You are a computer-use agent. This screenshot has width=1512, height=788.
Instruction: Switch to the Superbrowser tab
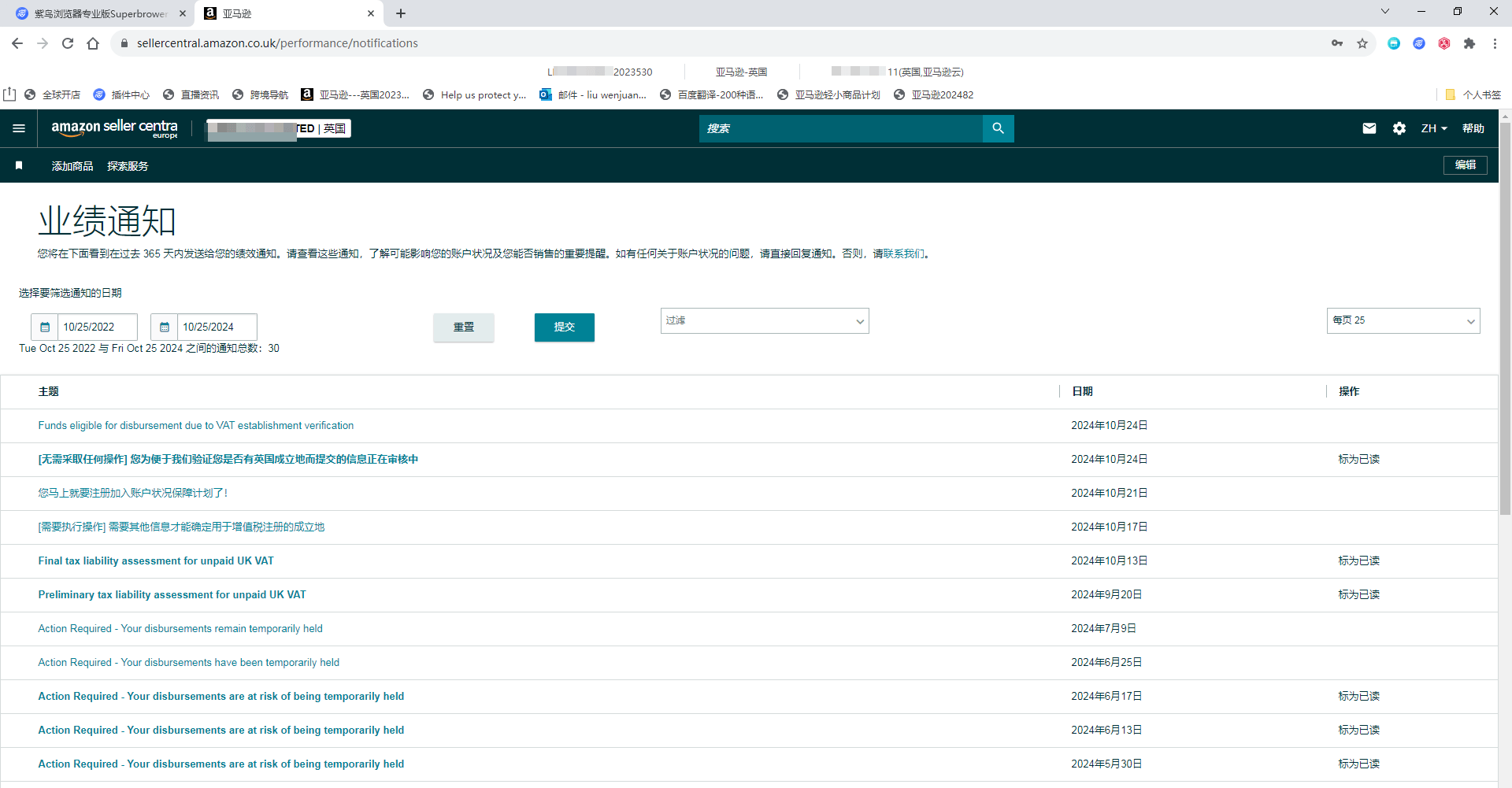coord(101,13)
